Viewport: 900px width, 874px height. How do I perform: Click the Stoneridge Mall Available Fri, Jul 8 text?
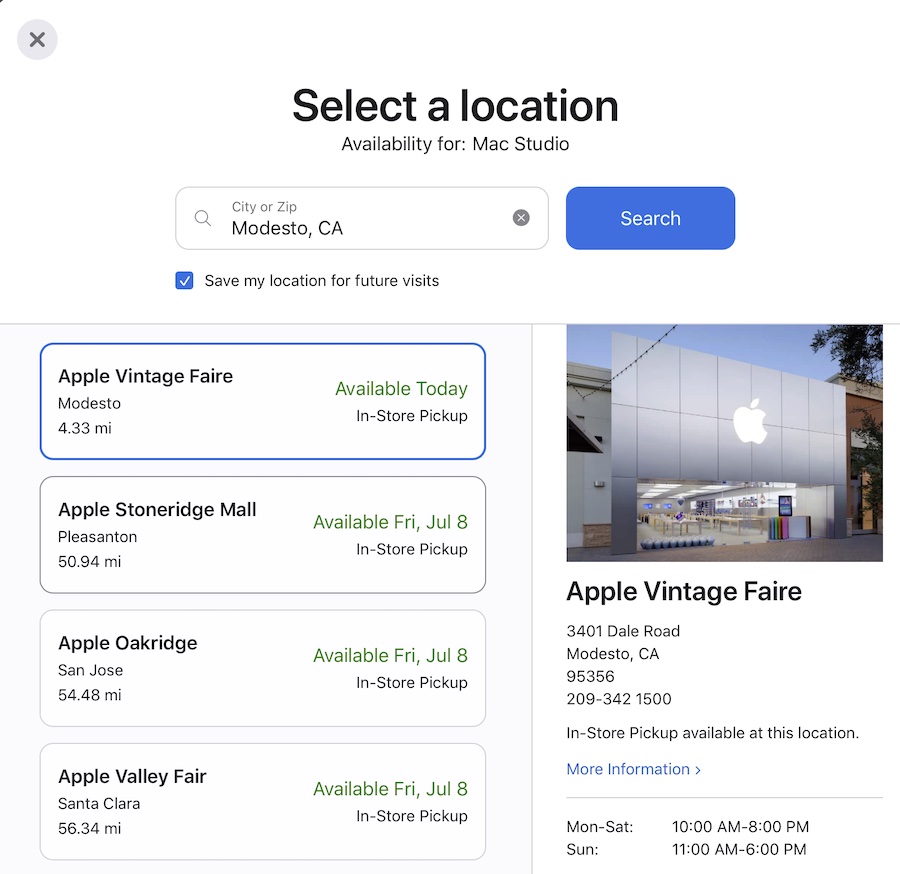[390, 522]
